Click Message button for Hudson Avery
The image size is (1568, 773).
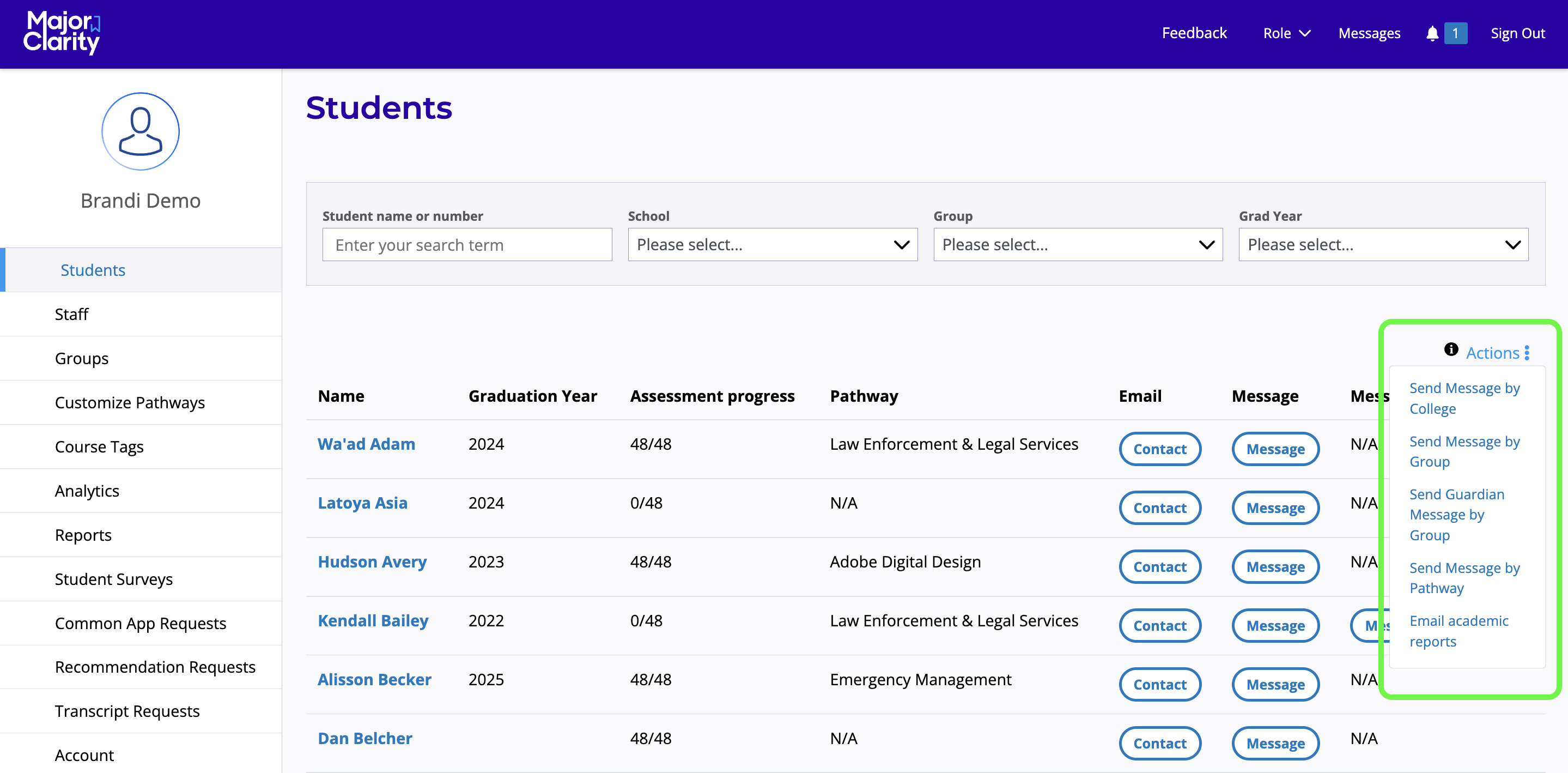[x=1274, y=566]
